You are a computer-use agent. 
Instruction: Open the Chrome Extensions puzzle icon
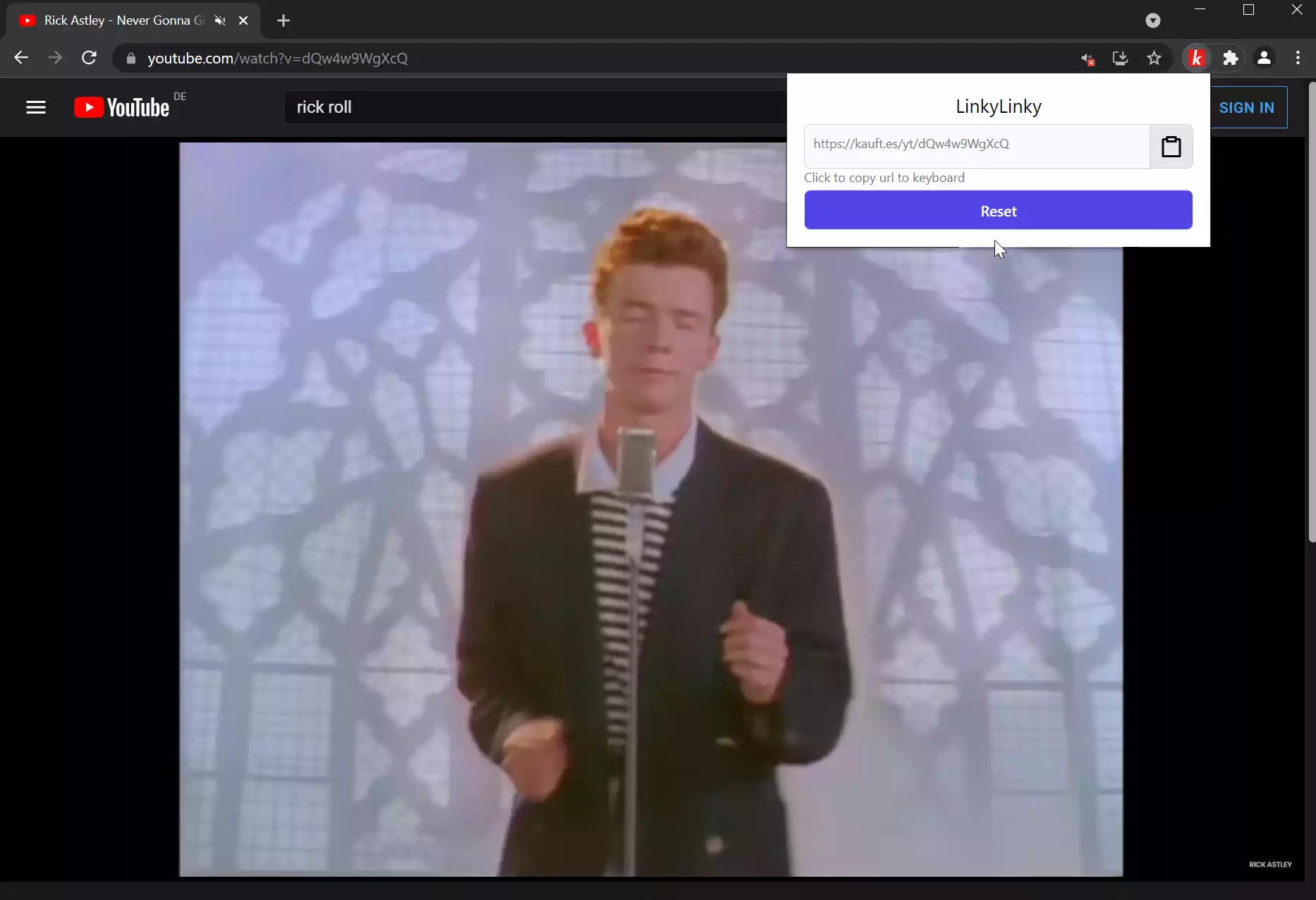tap(1231, 59)
